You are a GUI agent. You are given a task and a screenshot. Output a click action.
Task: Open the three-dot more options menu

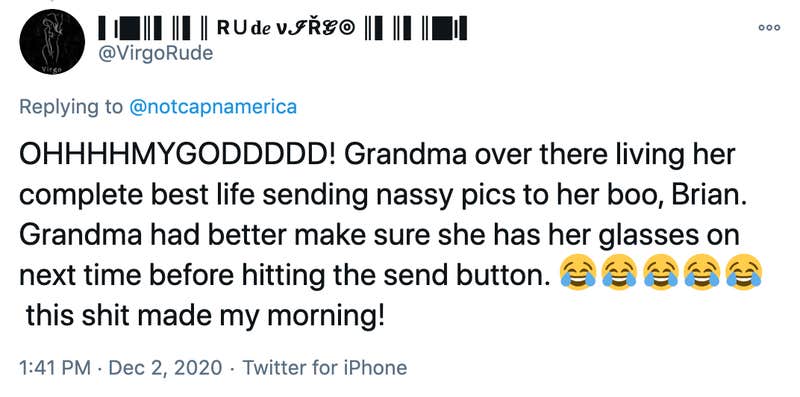click(769, 28)
